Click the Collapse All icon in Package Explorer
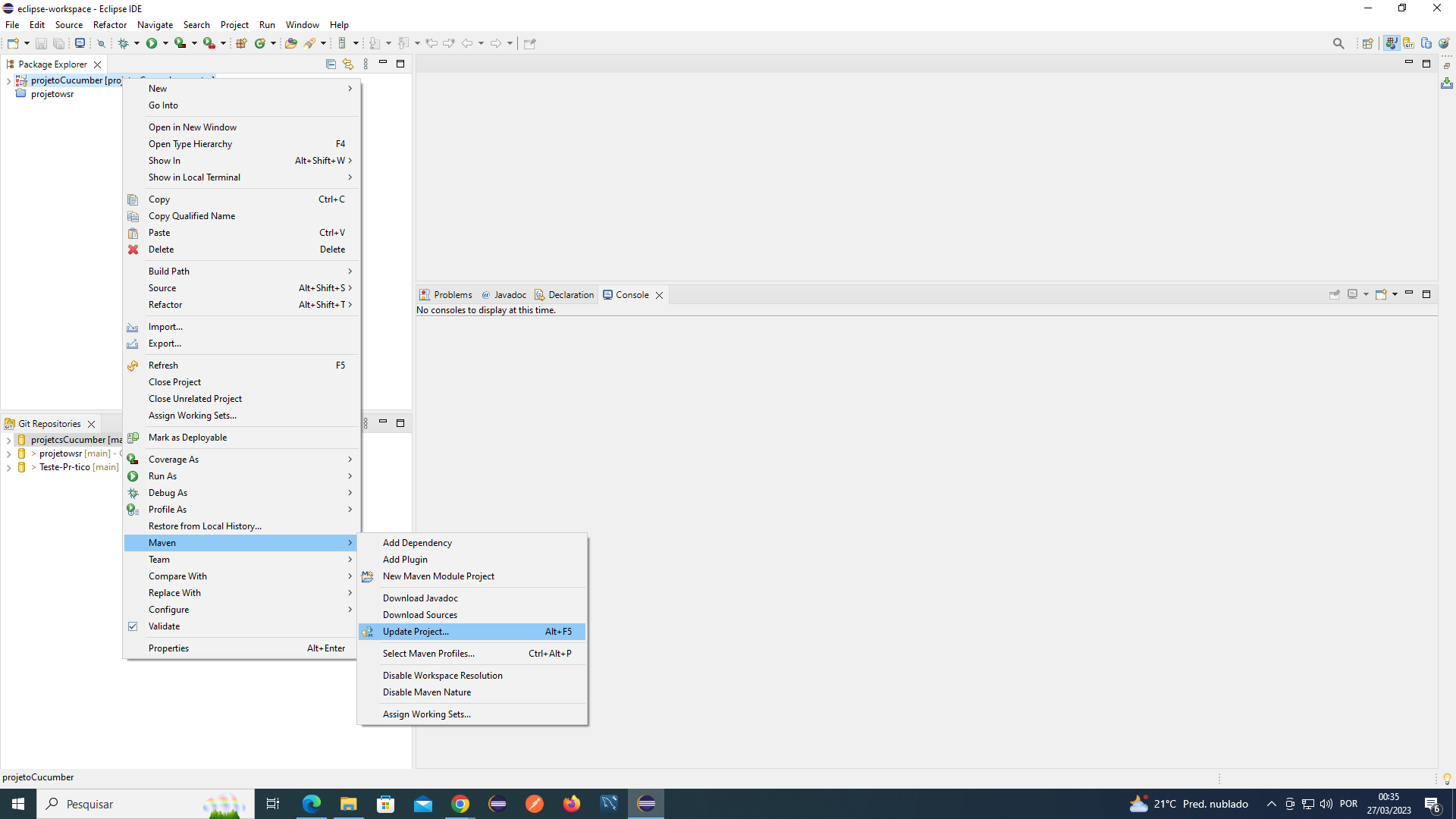Screen dimensions: 1456x819 pos(331,64)
